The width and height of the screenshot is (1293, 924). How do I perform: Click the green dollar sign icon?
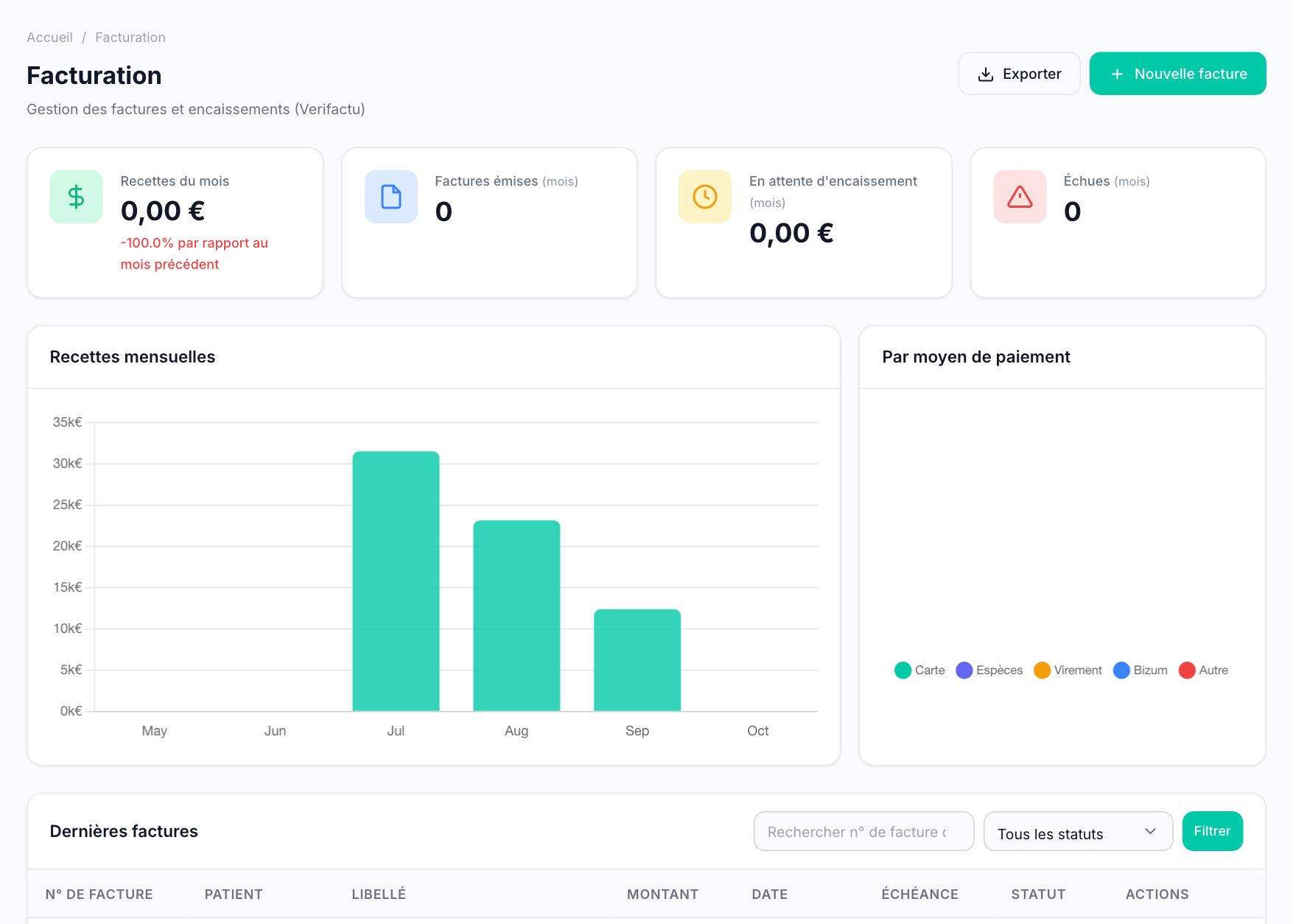(x=76, y=197)
